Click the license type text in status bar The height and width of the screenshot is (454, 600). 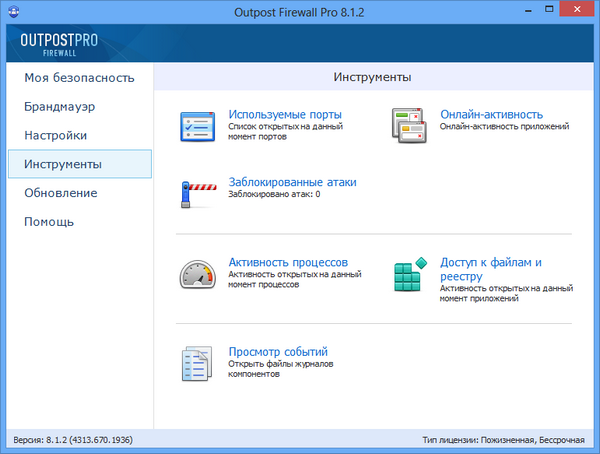click(x=507, y=440)
